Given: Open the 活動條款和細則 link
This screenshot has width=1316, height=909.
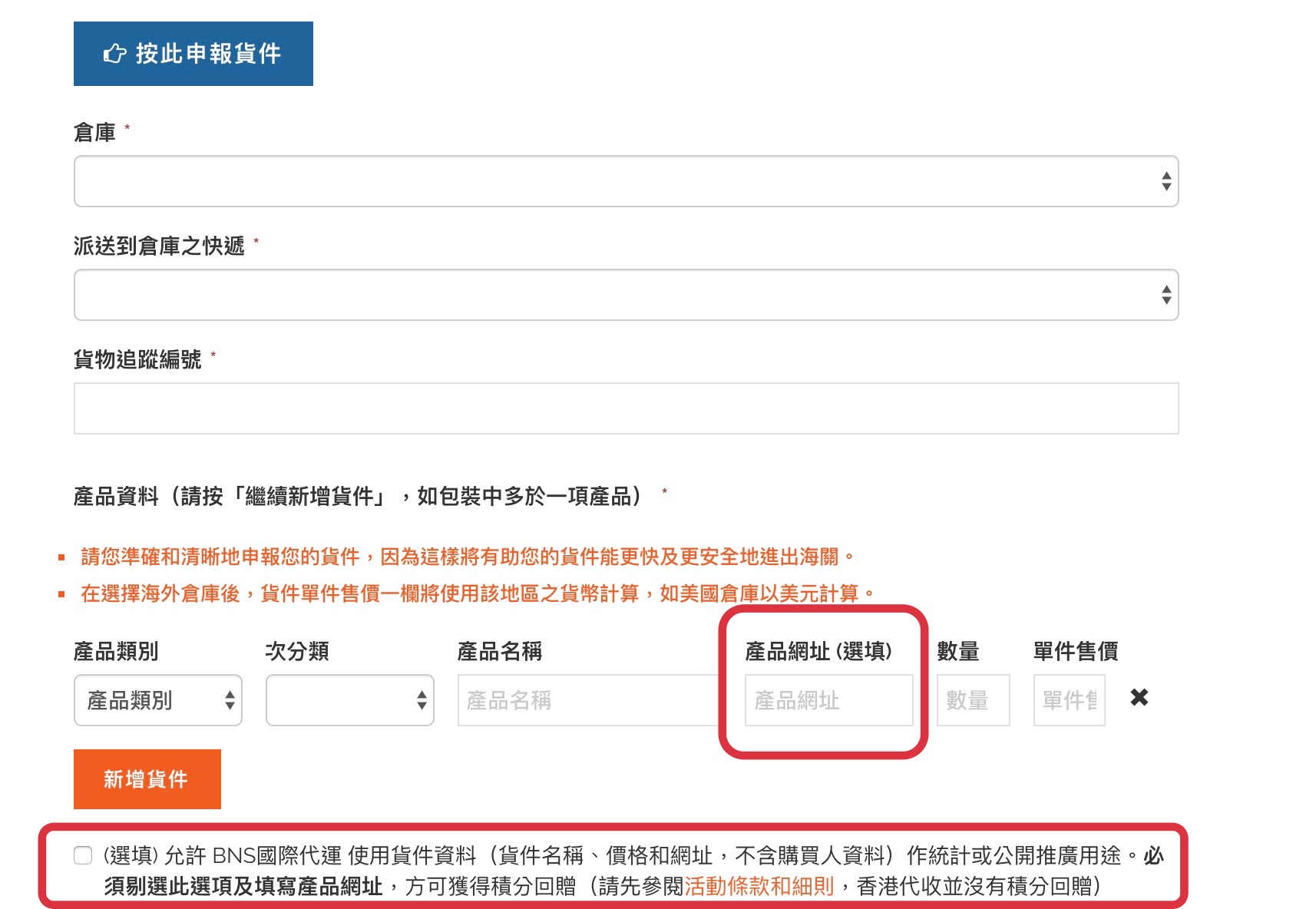Looking at the screenshot, I should pyautogui.click(x=759, y=887).
